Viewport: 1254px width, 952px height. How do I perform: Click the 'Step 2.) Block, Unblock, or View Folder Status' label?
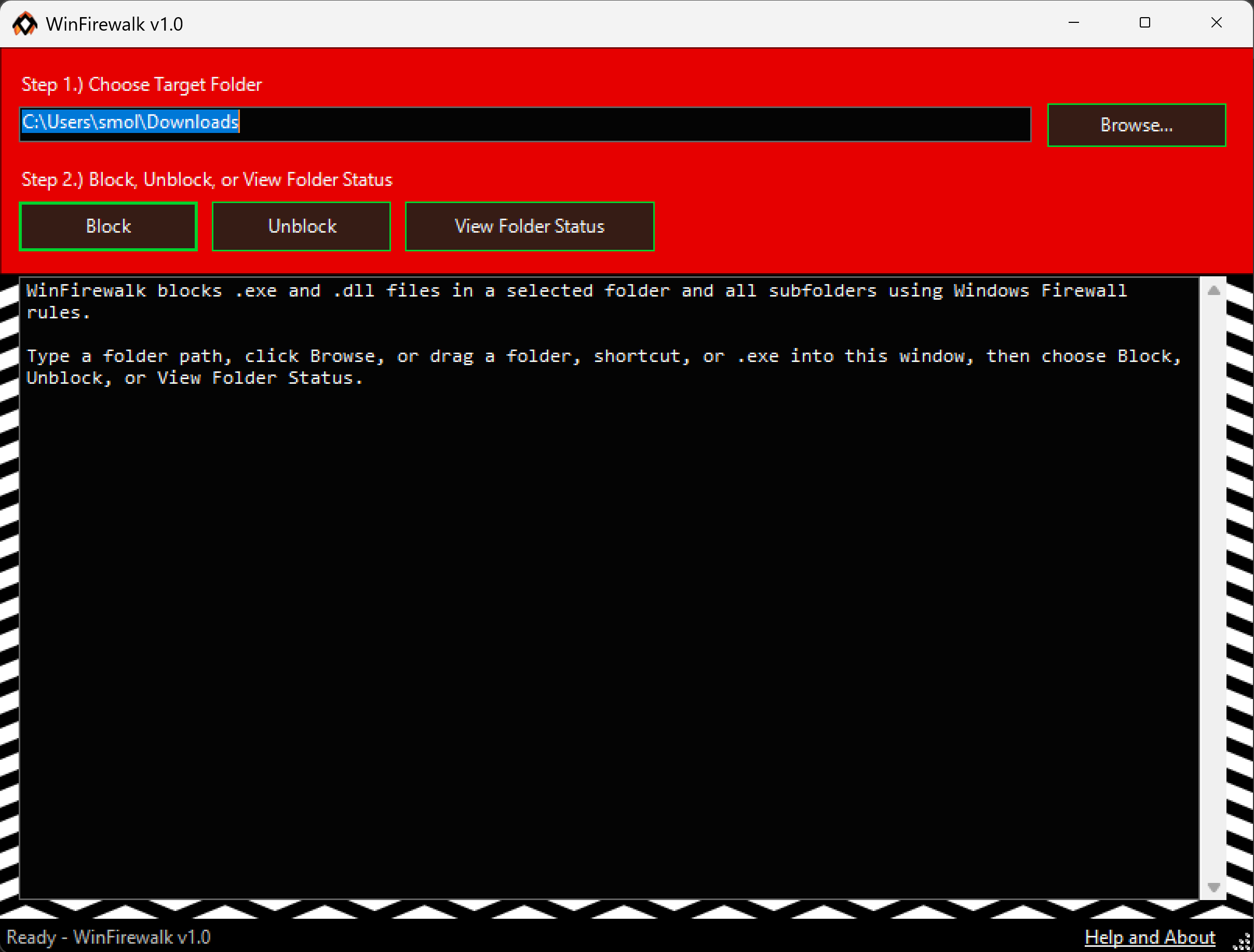(x=207, y=180)
